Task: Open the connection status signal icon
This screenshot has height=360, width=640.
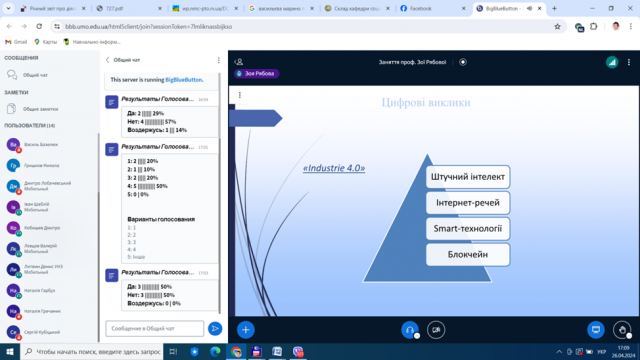Action: (612, 62)
